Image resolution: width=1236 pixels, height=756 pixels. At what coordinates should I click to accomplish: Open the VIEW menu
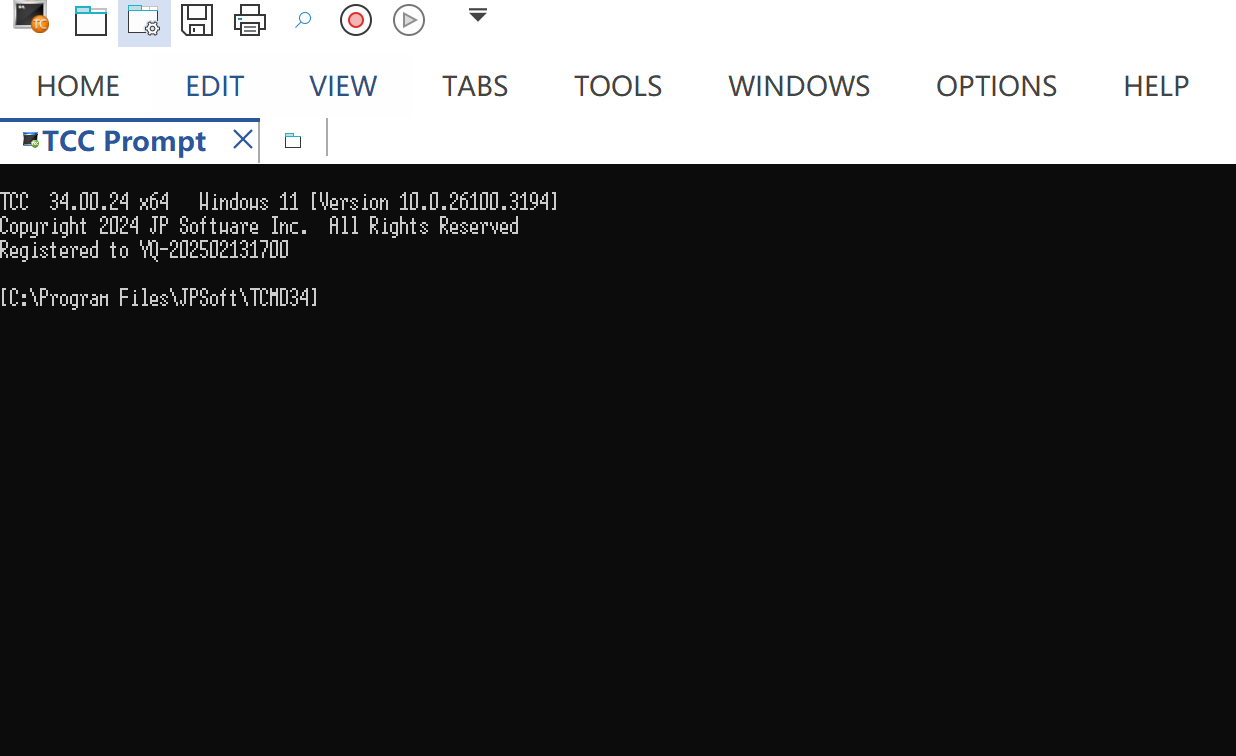(343, 86)
